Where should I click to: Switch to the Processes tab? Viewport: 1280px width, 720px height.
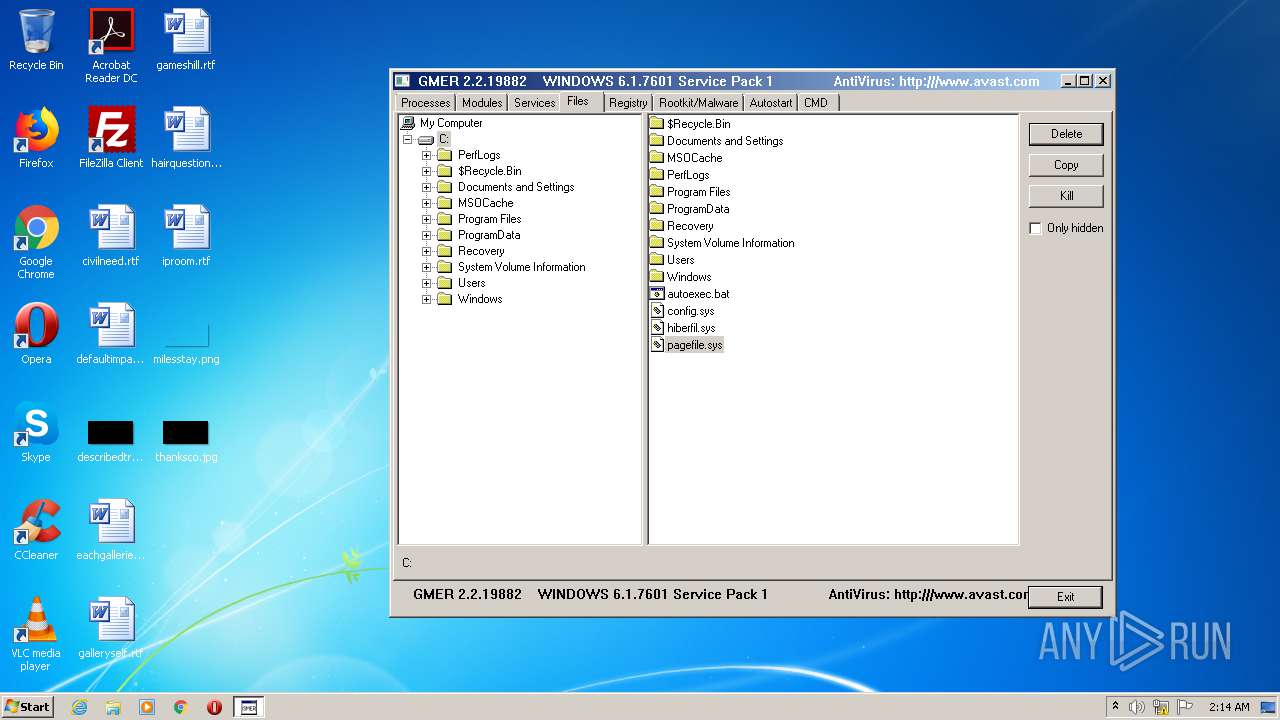[425, 103]
